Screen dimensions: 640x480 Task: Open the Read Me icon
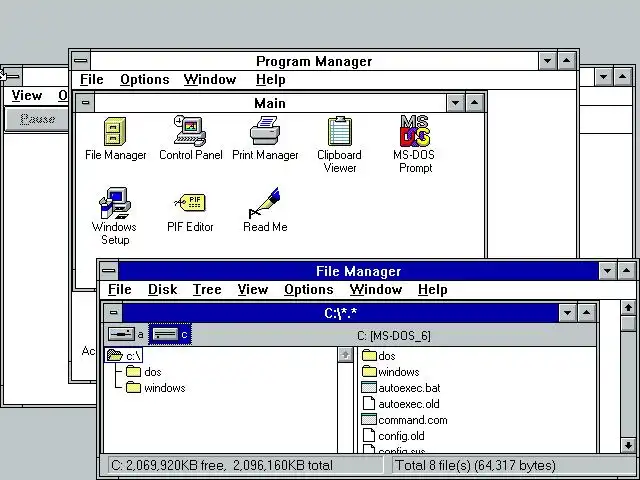[265, 210]
